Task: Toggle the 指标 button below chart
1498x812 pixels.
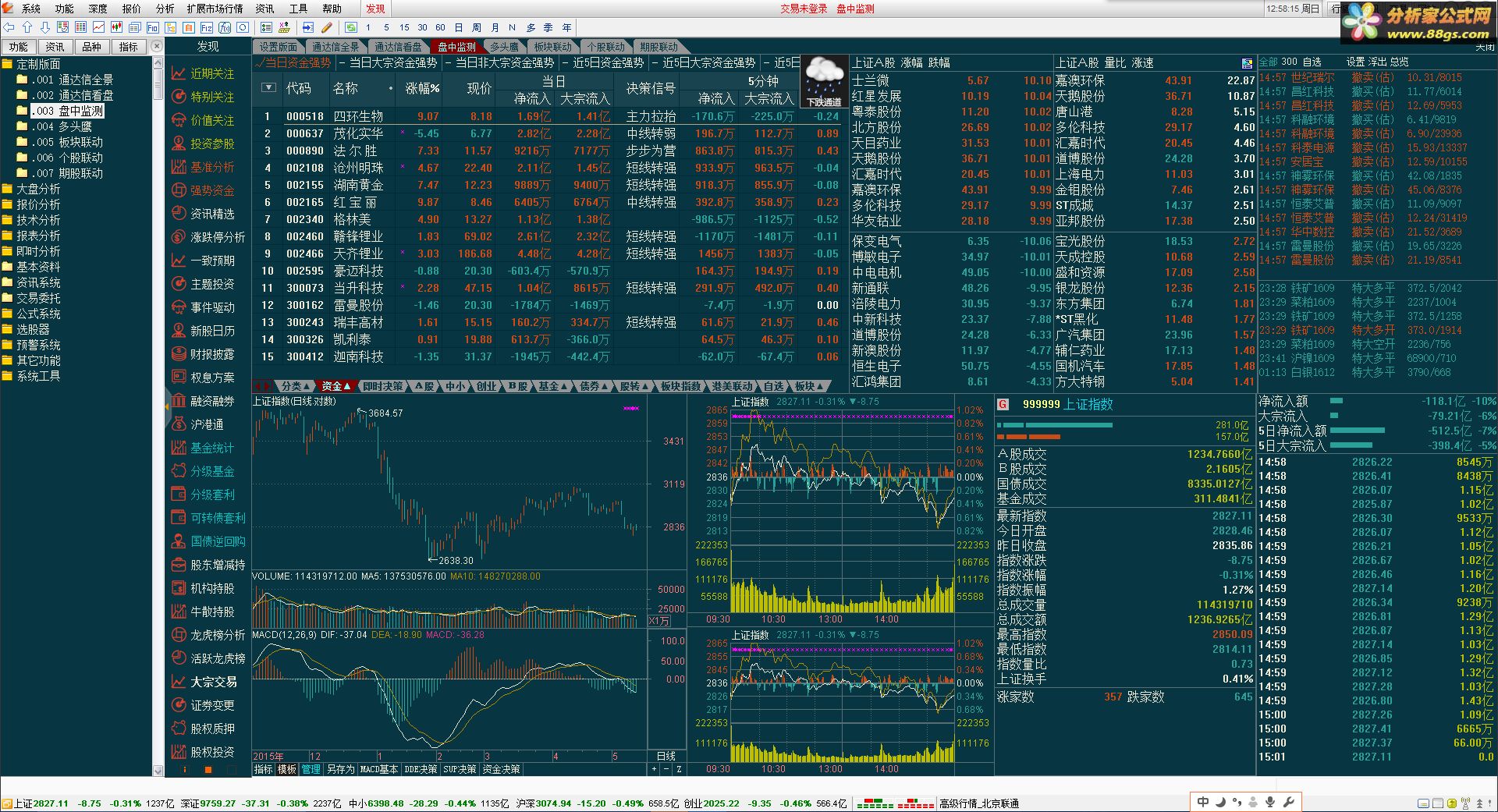Action: 264,769
